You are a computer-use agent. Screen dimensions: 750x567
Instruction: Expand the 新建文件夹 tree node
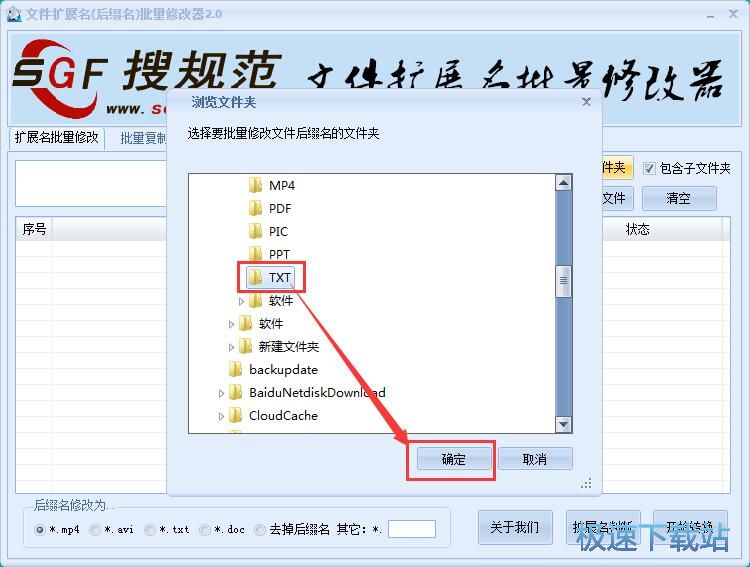[x=232, y=347]
